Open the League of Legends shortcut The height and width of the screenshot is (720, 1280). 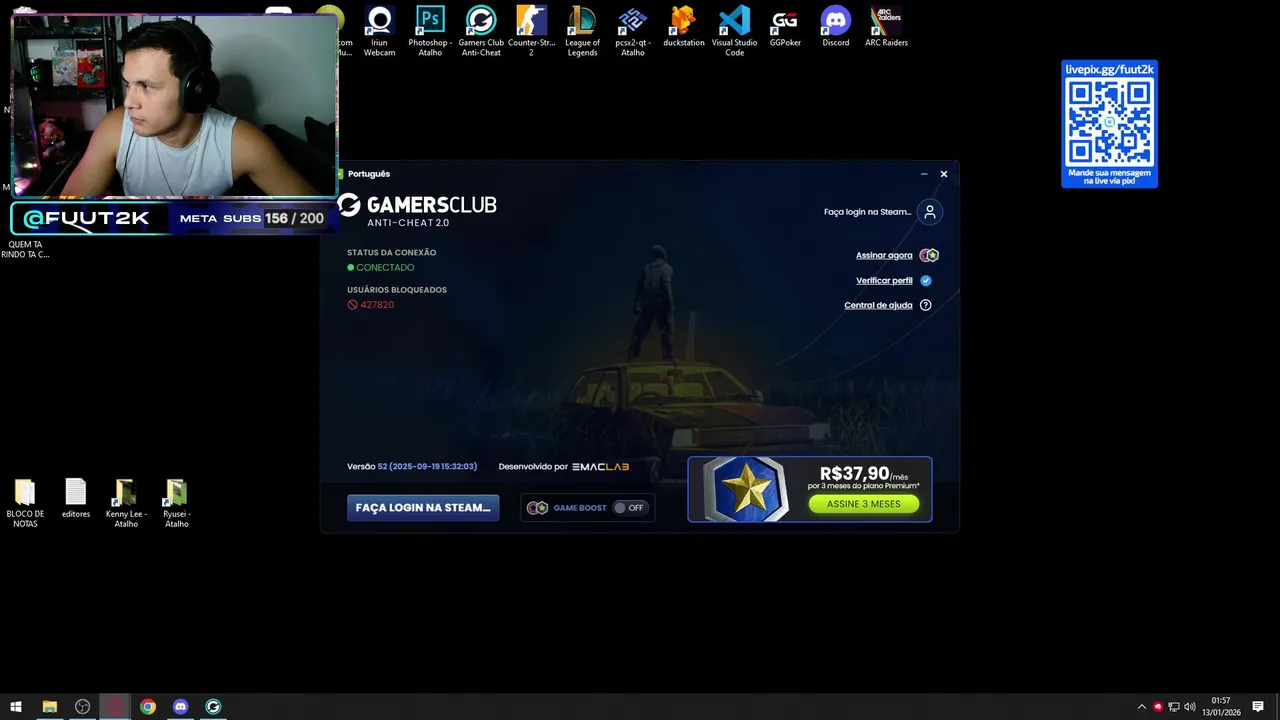click(x=582, y=31)
